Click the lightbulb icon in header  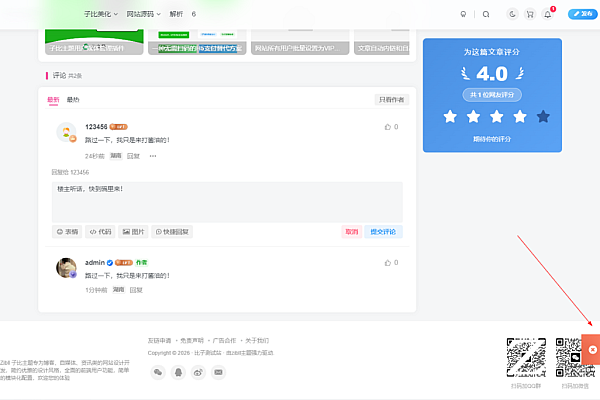[x=462, y=15]
